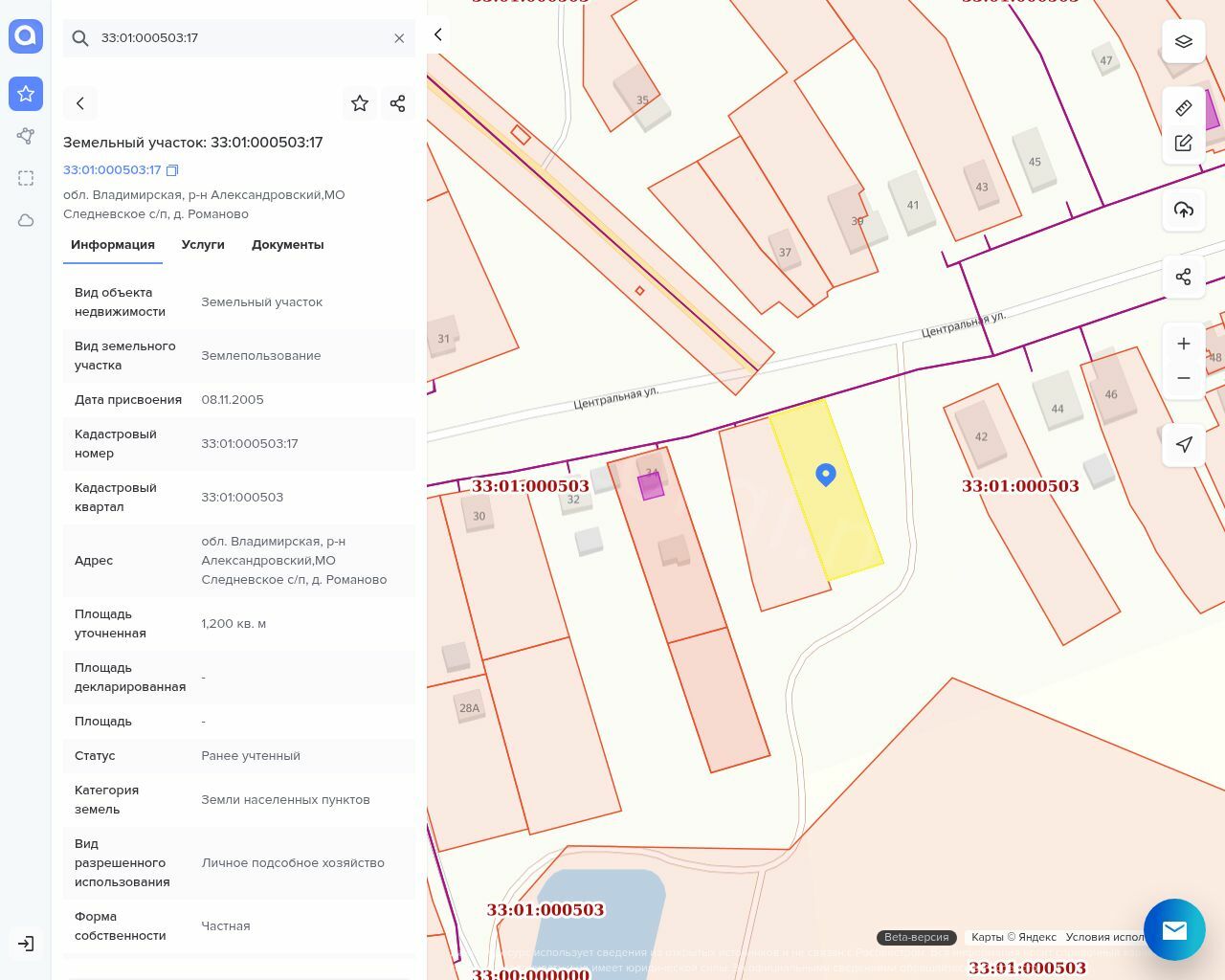
Task: Toggle rectangular selection tool in sidebar
Action: click(26, 178)
